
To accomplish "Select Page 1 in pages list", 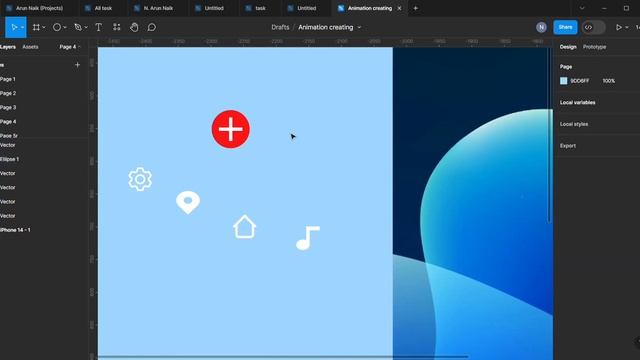I will pos(8,79).
